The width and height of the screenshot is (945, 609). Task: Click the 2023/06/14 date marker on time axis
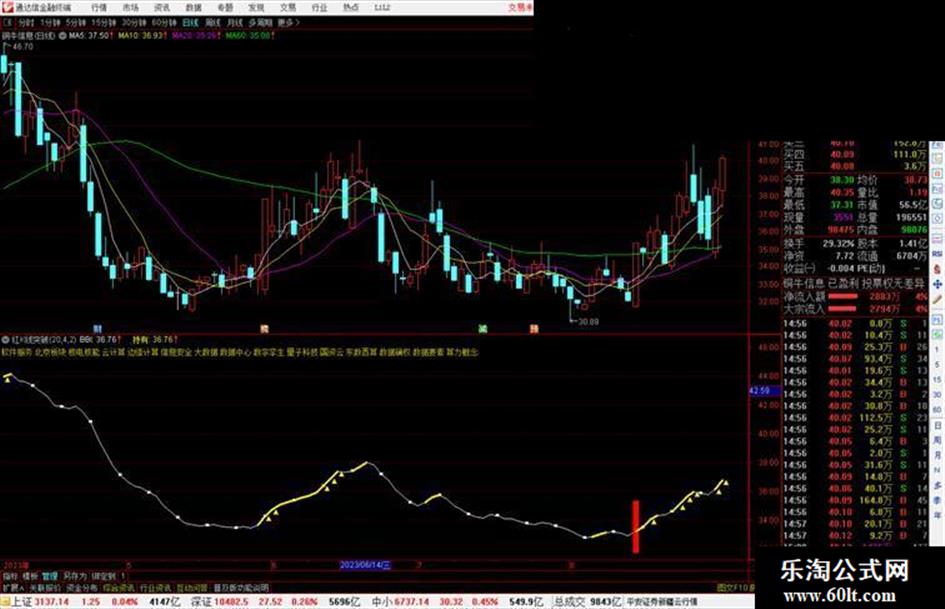pos(365,565)
